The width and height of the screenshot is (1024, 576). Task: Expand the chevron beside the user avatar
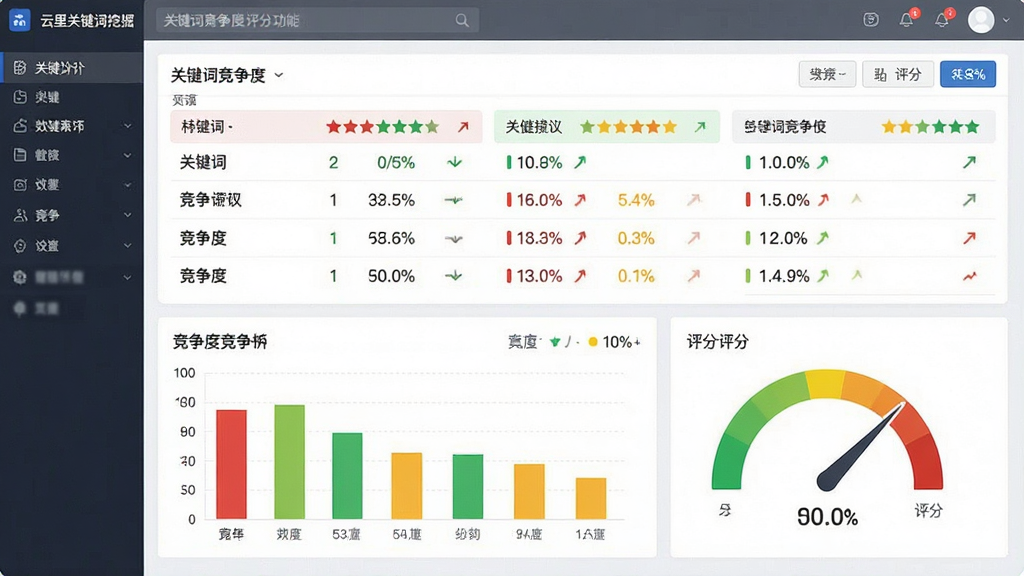point(1006,20)
